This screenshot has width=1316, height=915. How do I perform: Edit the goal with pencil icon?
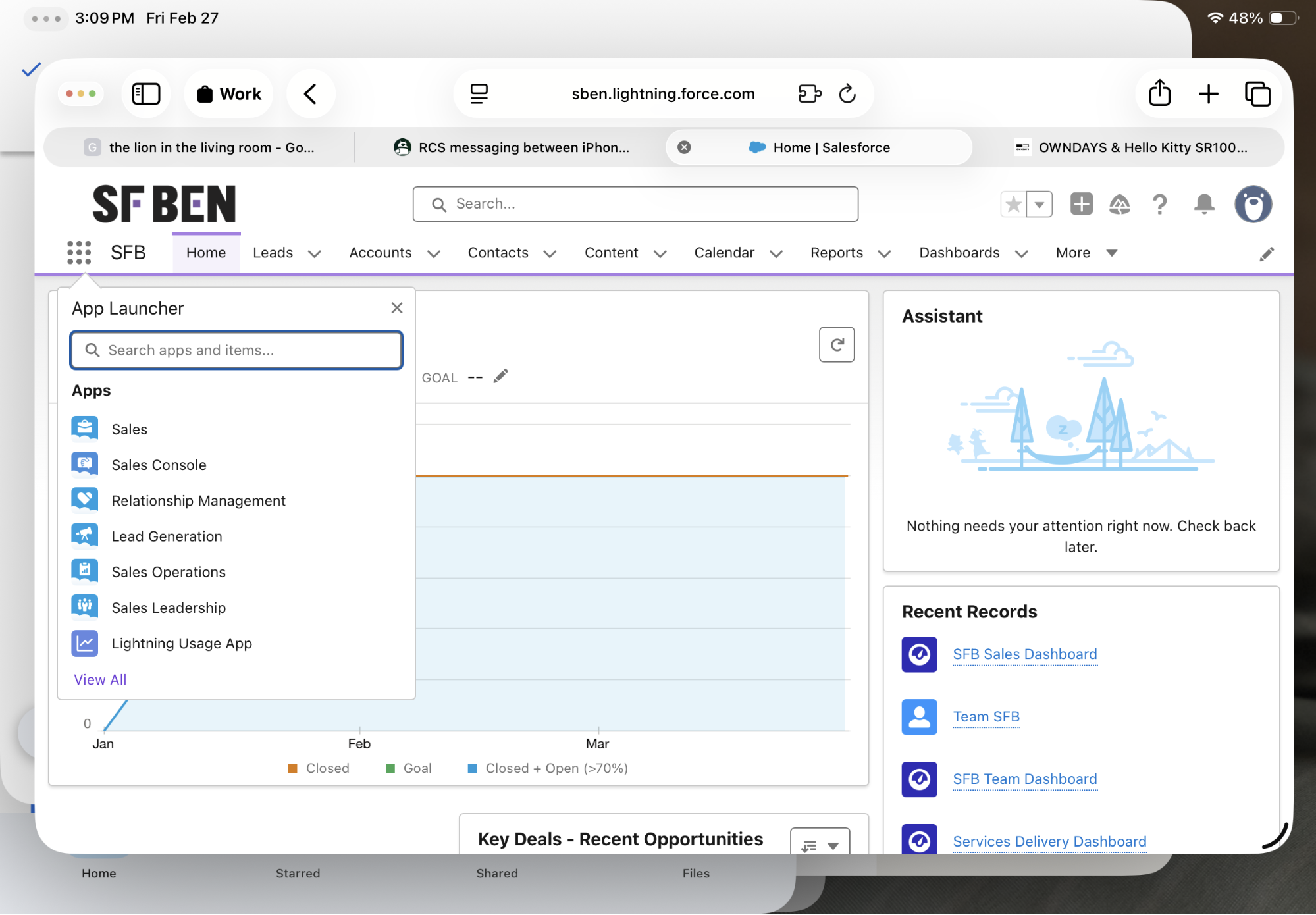pos(501,377)
